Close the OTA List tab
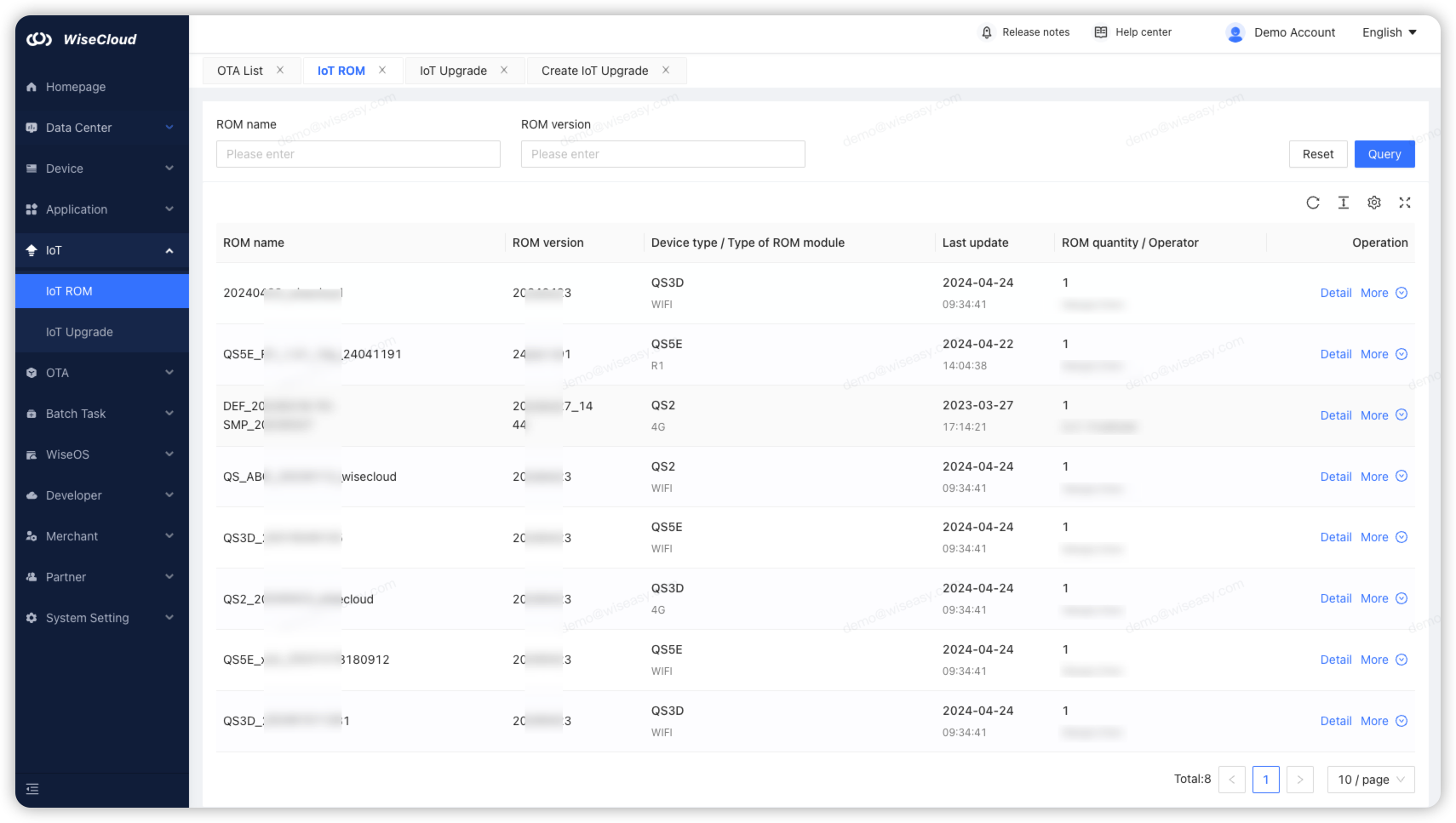Image resolution: width=1456 pixels, height=823 pixels. coord(280,71)
